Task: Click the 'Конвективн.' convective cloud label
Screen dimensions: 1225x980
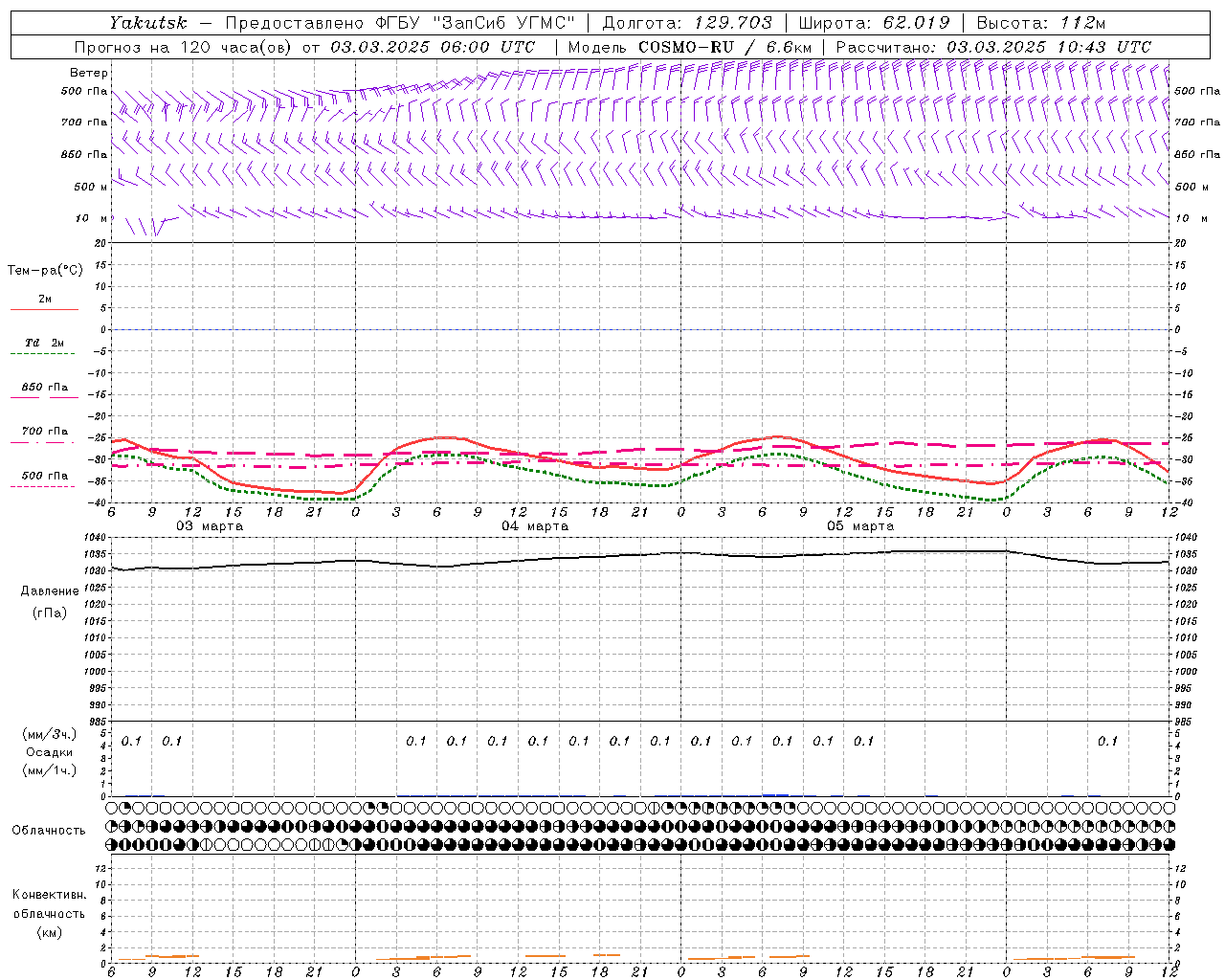Action: [49, 895]
